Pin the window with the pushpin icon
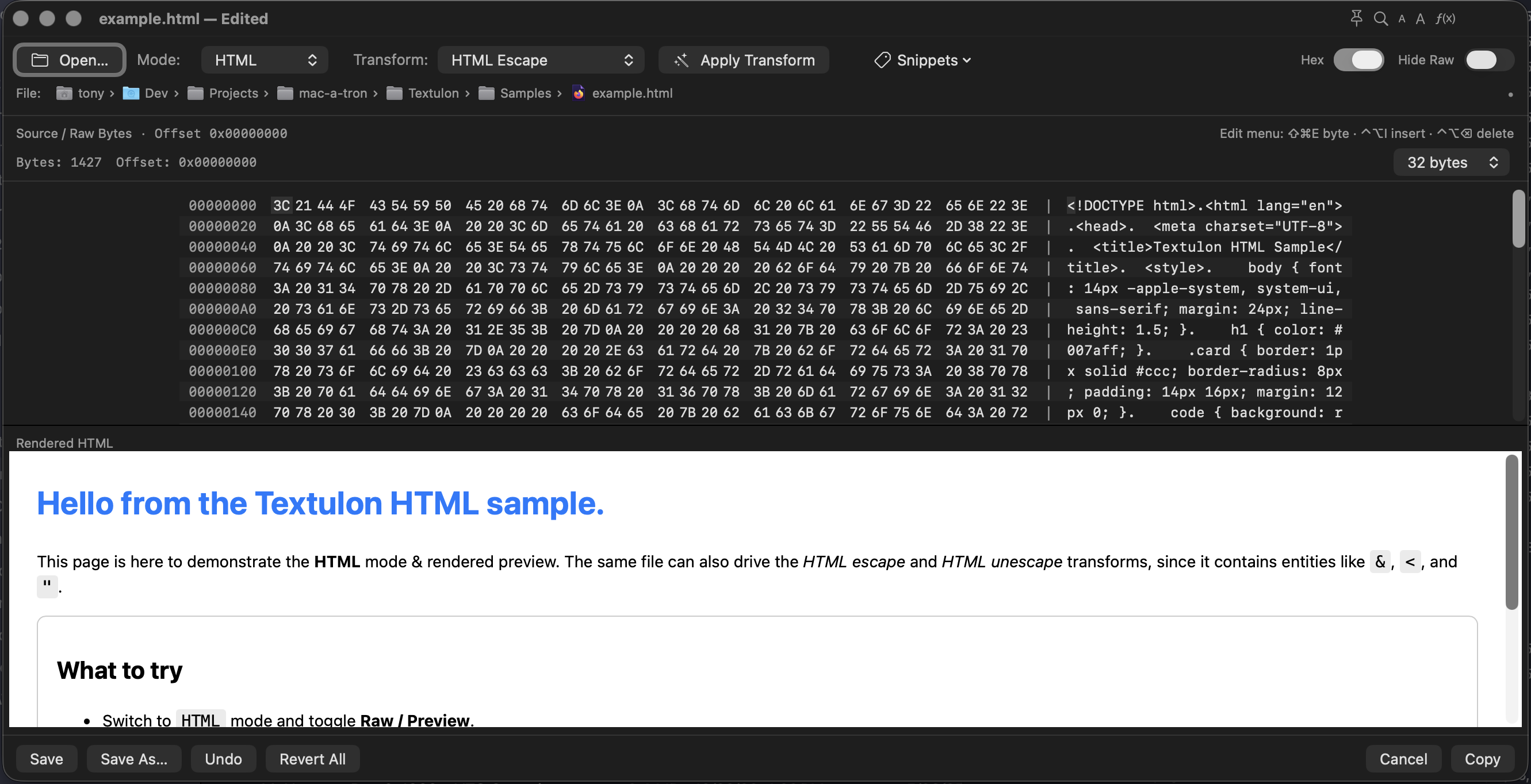This screenshot has height=784, width=1531. 1356,18
